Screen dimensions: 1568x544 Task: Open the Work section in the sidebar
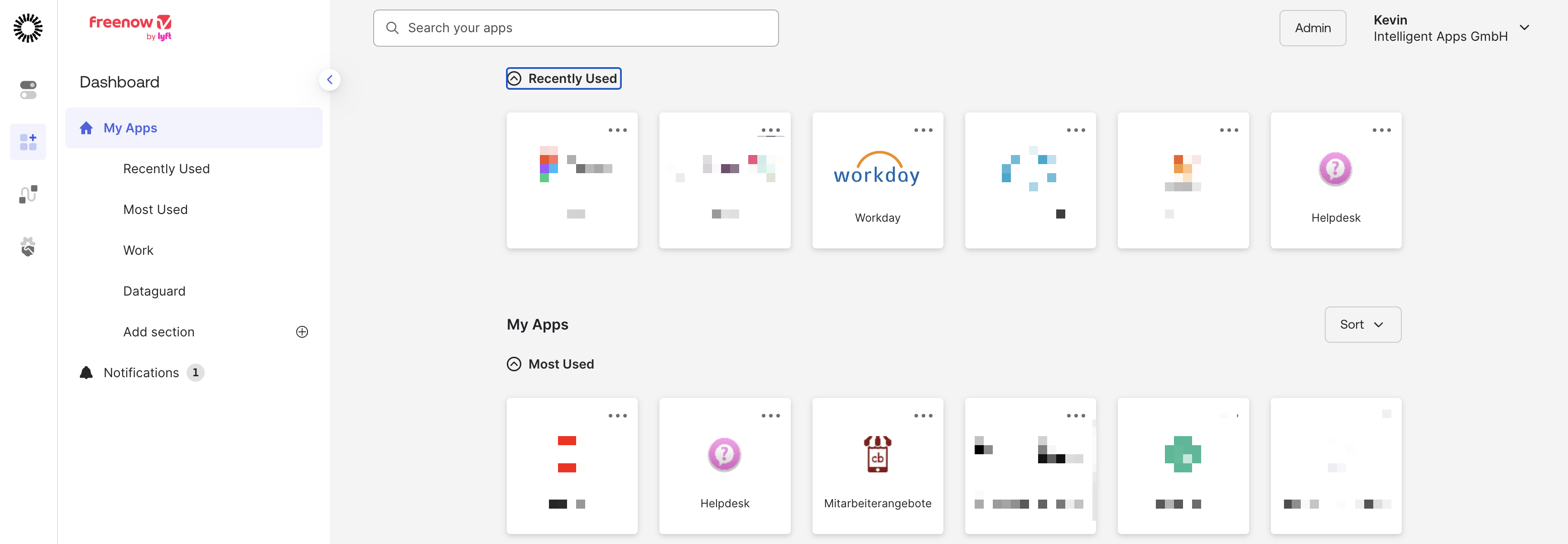138,250
